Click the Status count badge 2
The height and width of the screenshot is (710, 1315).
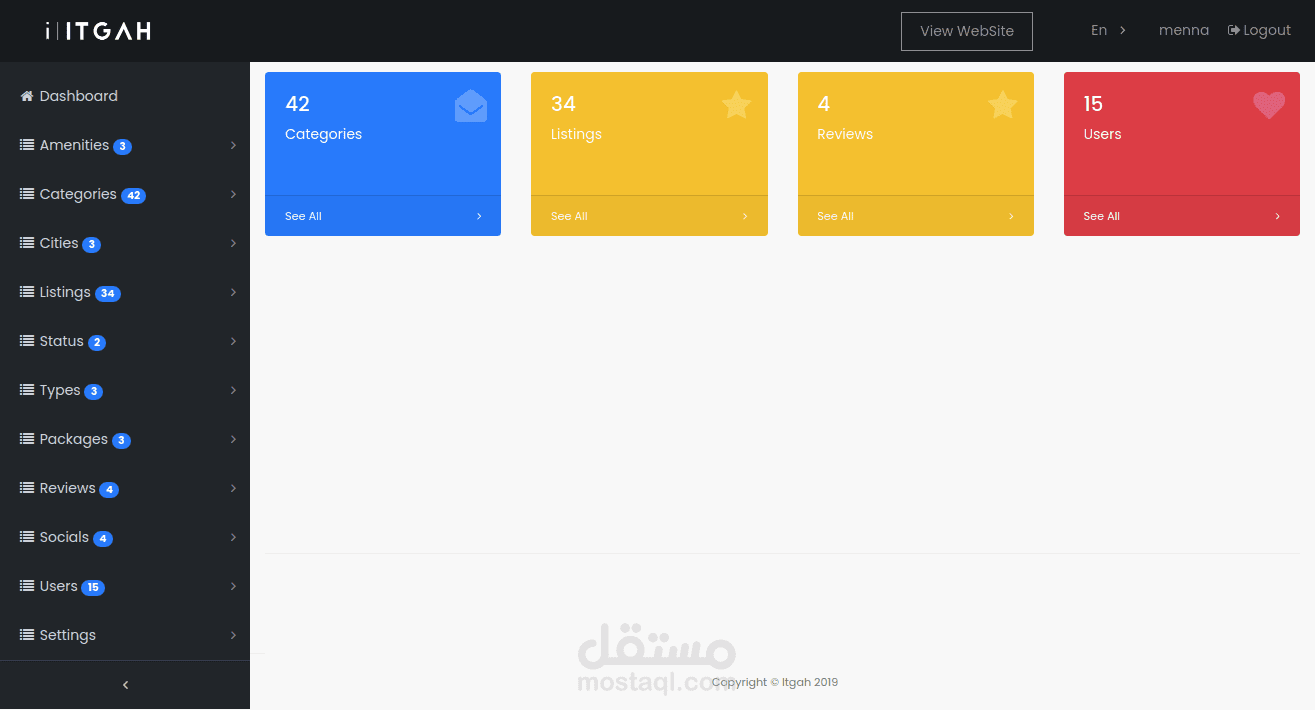pos(97,343)
